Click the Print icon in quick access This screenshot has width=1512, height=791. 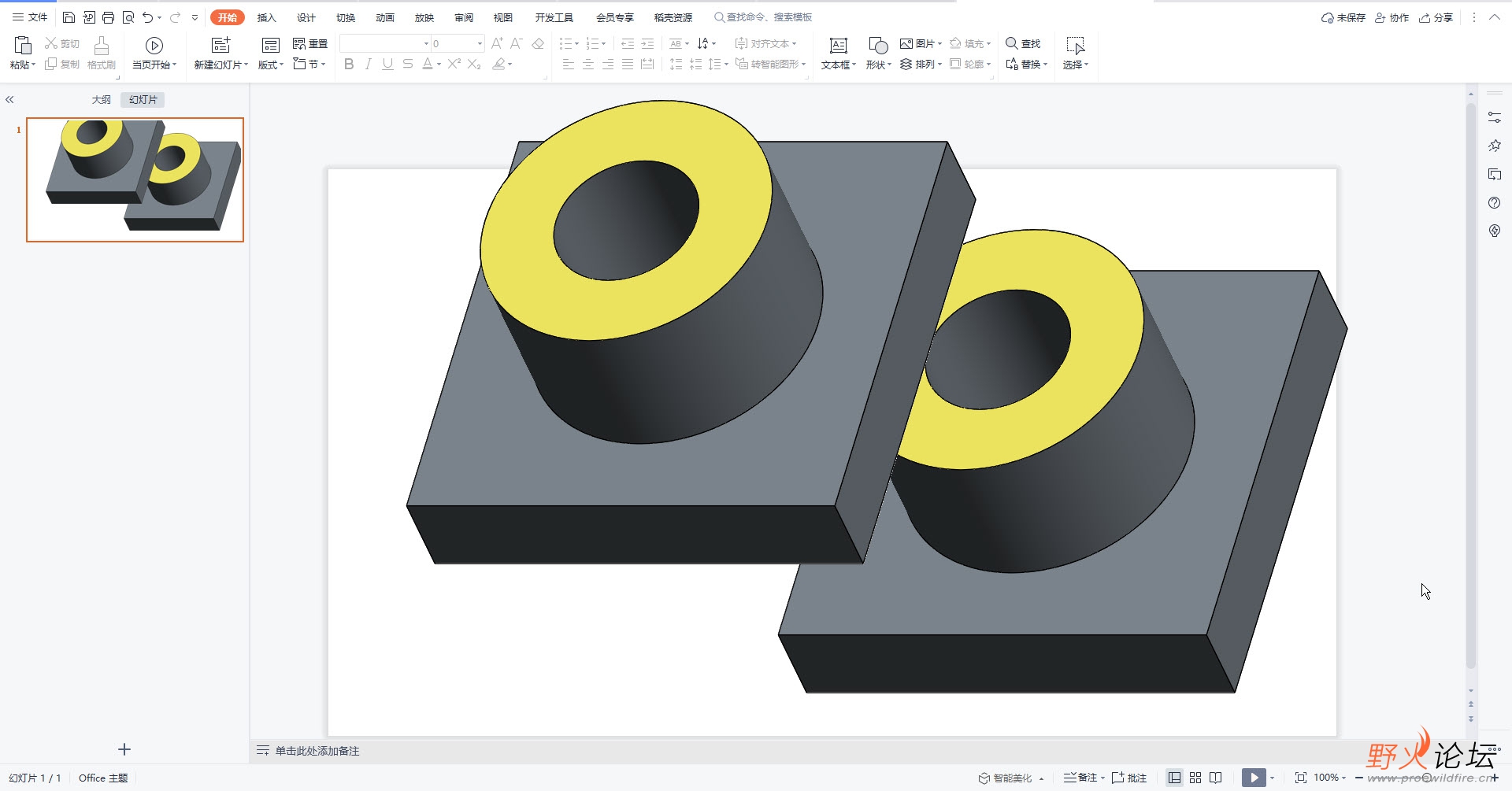[108, 17]
